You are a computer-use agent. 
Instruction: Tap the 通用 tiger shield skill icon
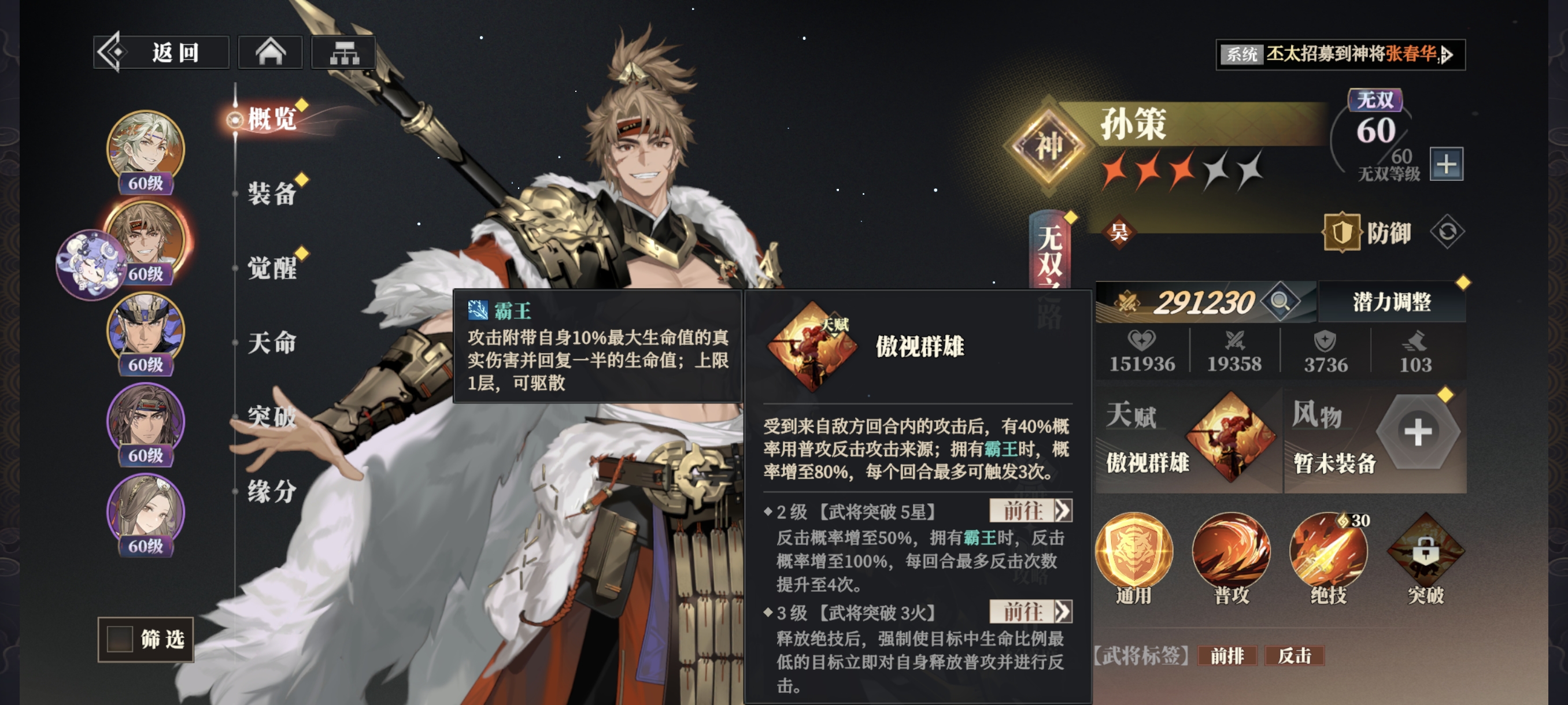(x=1133, y=551)
